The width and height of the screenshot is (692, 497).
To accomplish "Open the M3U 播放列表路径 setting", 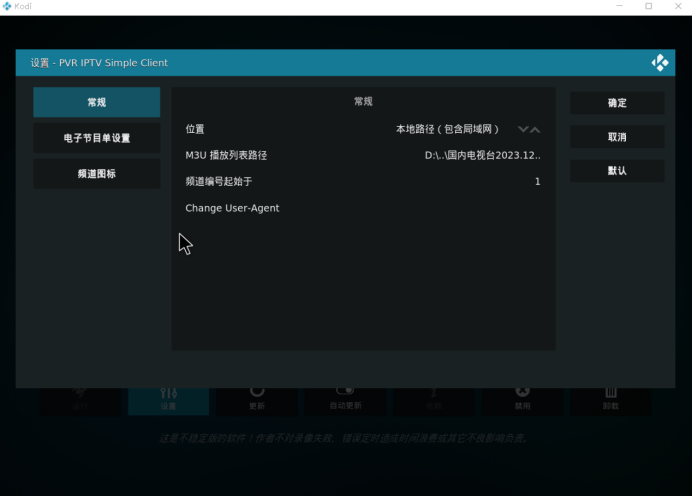I will tap(363, 155).
